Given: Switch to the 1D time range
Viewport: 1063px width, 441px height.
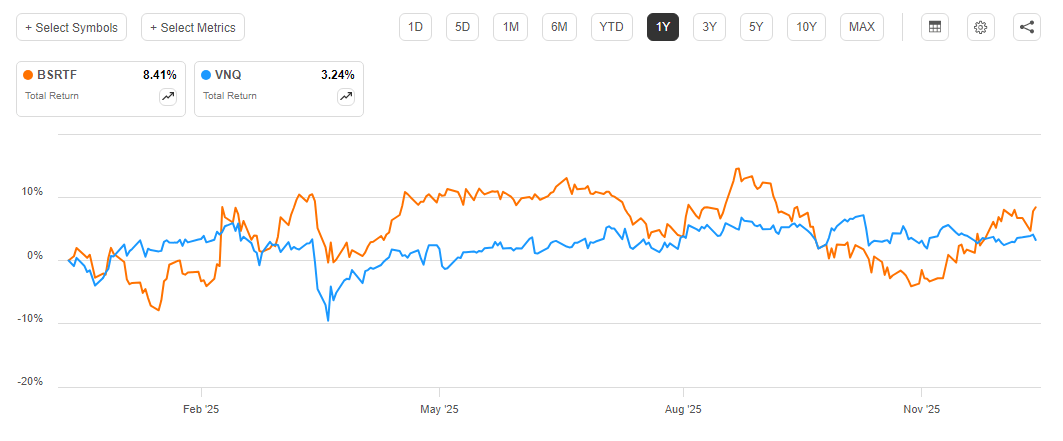Looking at the screenshot, I should (x=415, y=27).
